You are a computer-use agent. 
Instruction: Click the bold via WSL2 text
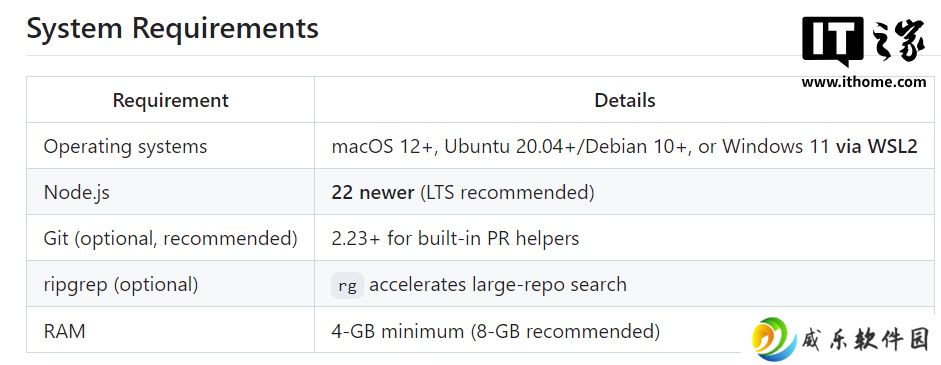[877, 146]
